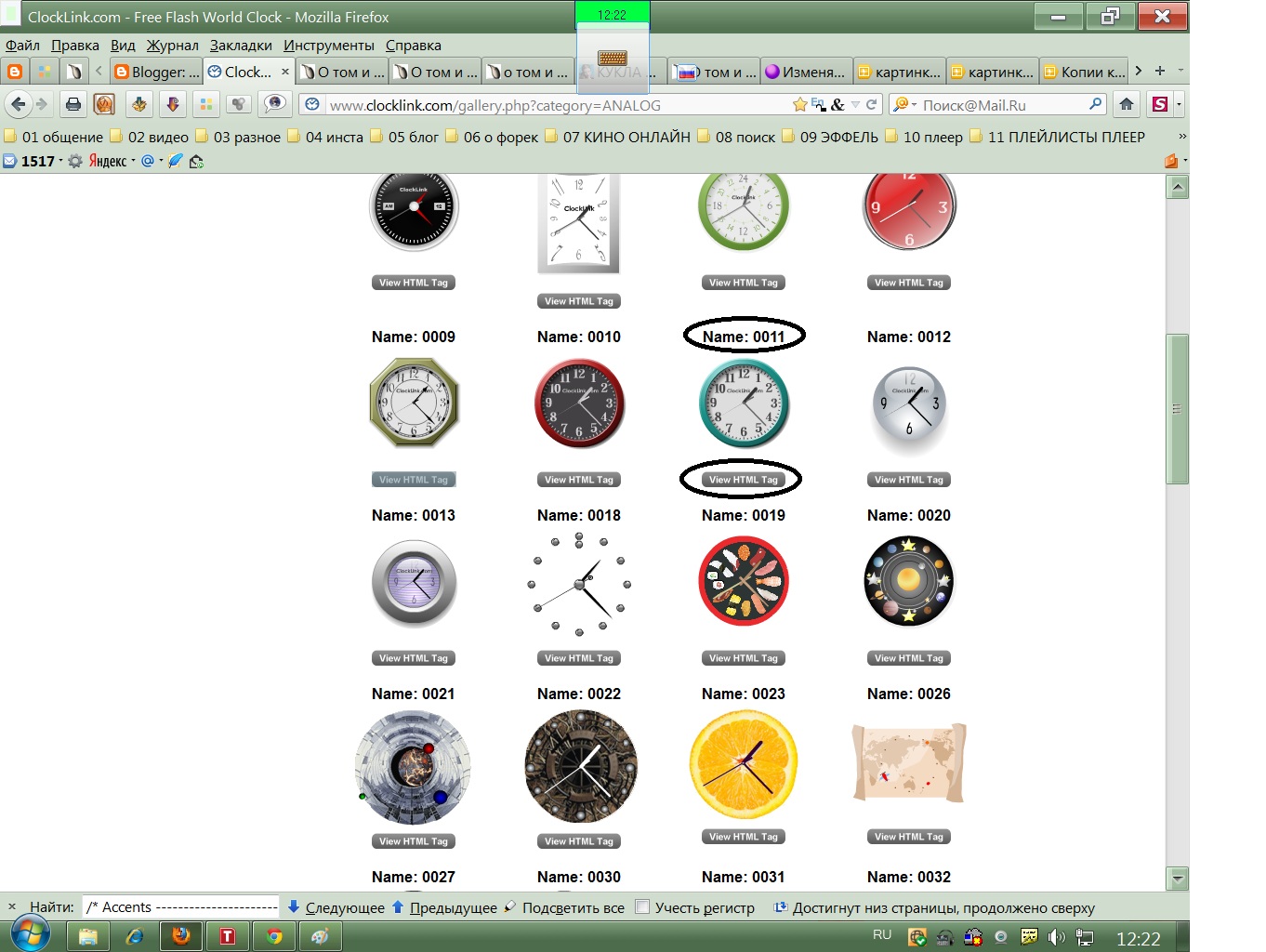Switch to the Изменя... tab
Viewport: 1266px width, 952px height.
click(x=806, y=72)
